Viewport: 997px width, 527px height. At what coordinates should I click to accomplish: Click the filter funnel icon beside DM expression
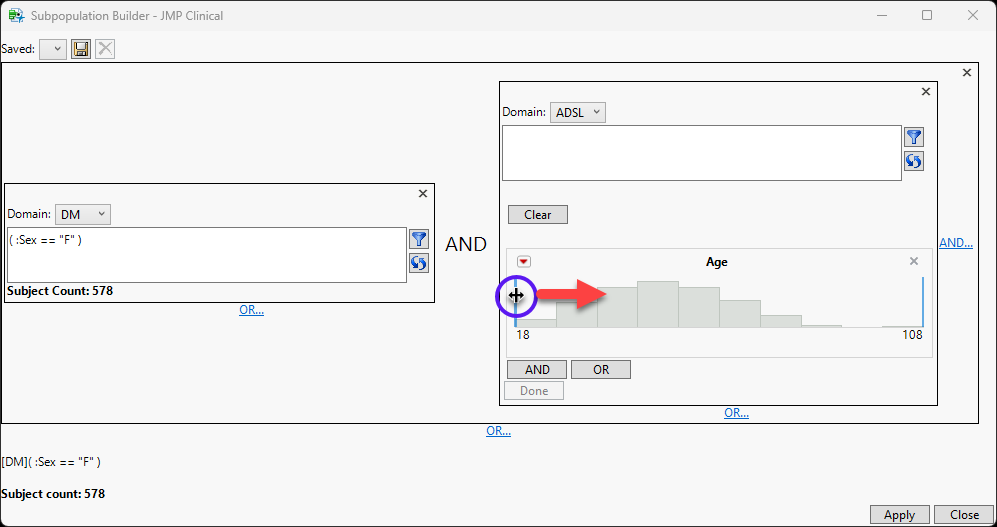(419, 239)
